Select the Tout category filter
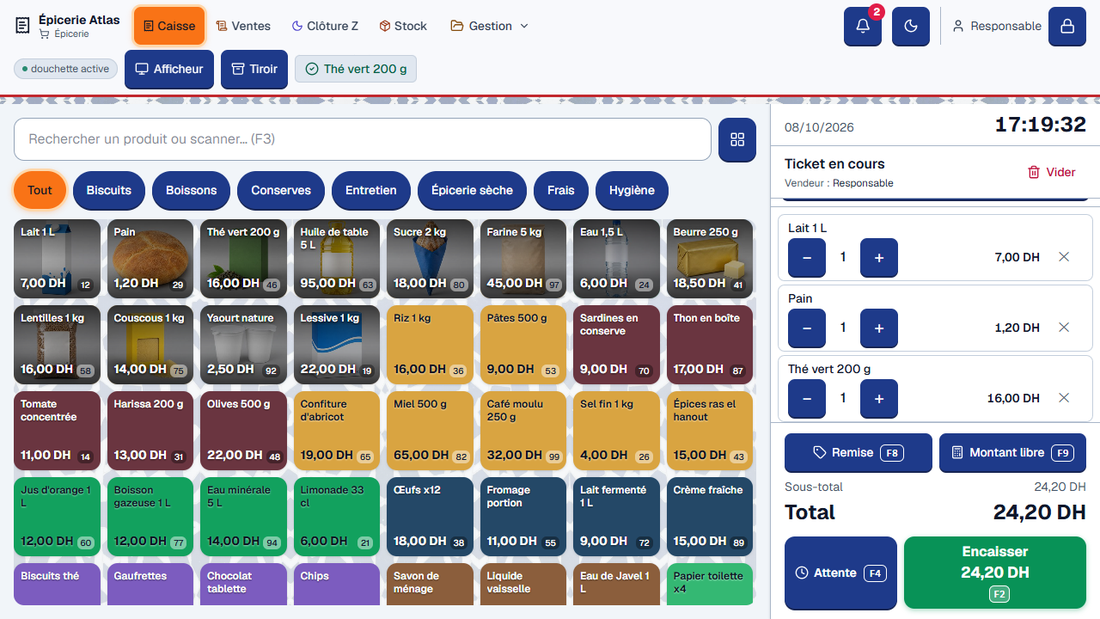This screenshot has width=1100, height=619. click(40, 190)
